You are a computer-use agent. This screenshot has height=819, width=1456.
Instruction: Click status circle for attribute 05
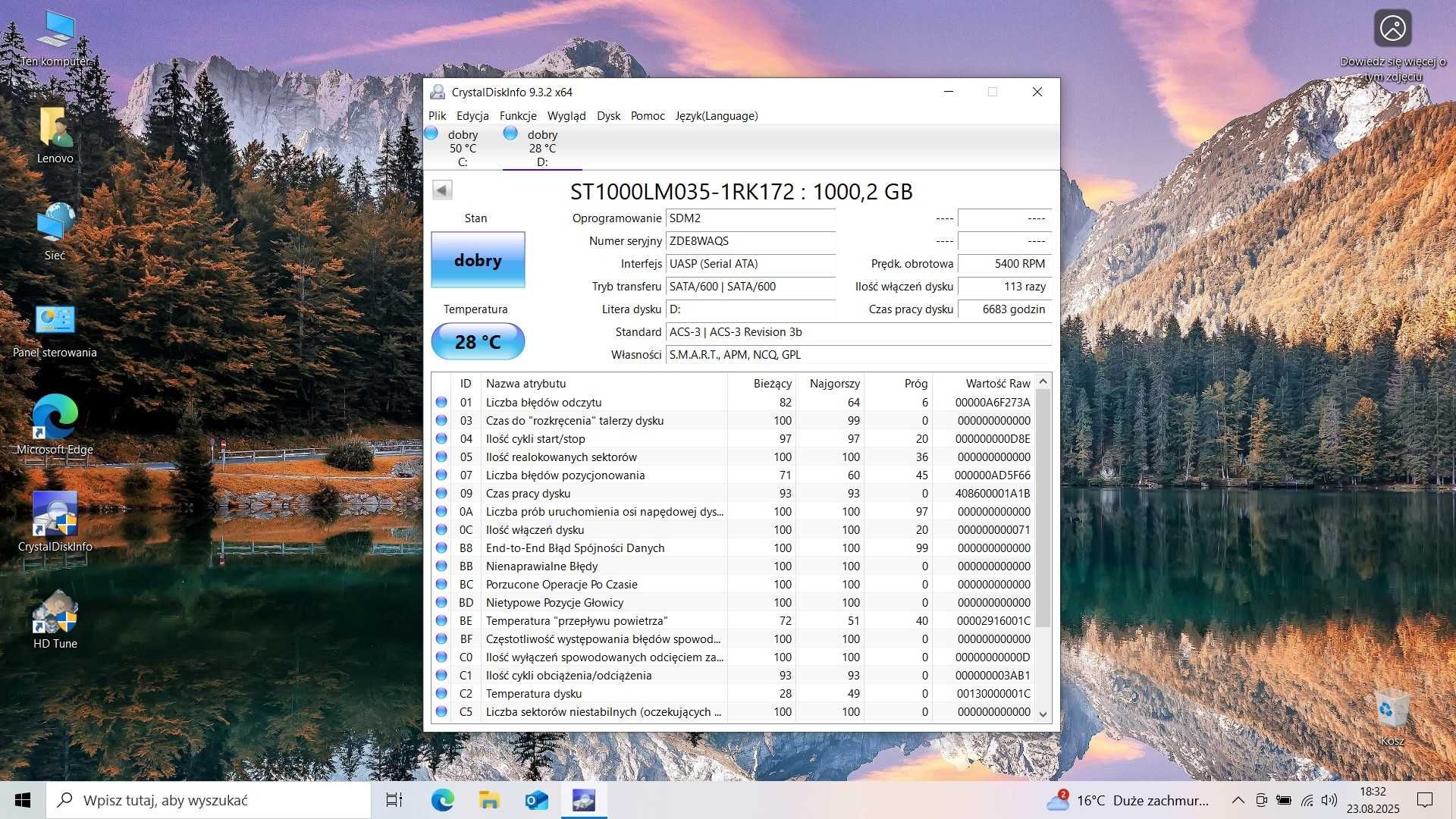click(441, 457)
